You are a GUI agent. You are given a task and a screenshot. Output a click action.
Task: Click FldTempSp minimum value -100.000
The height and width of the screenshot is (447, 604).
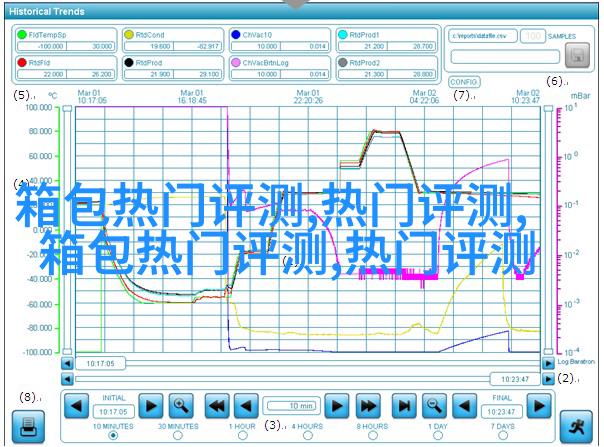42,46
